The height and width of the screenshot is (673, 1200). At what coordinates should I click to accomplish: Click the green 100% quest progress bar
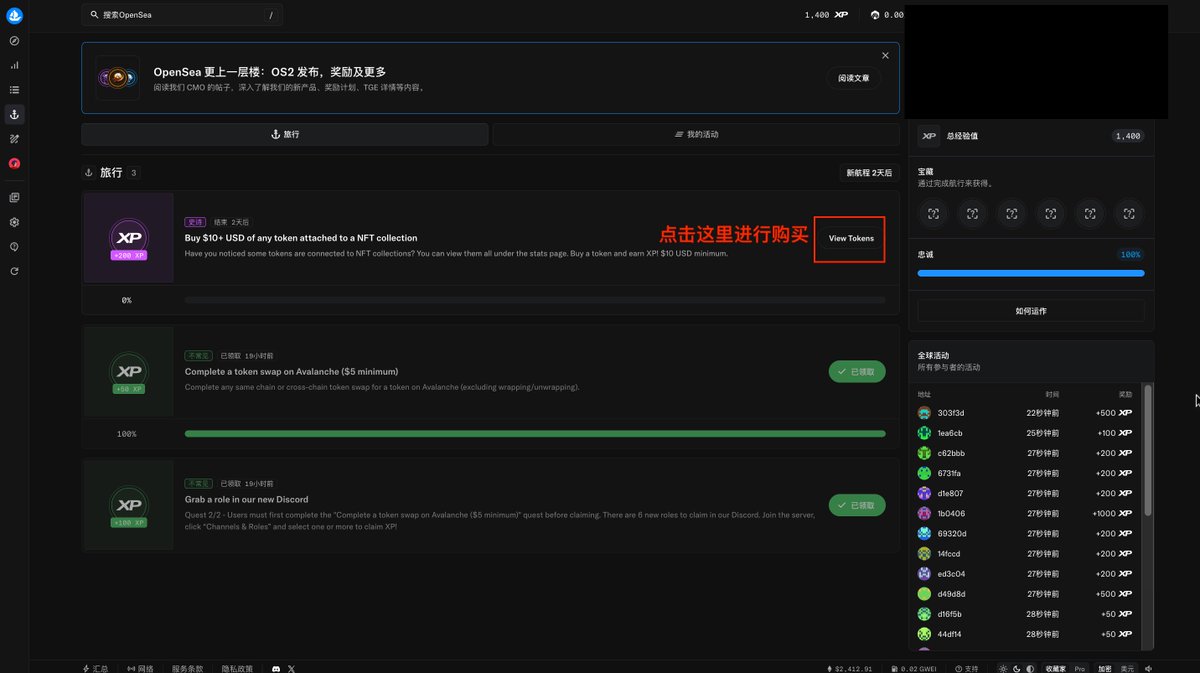point(535,434)
